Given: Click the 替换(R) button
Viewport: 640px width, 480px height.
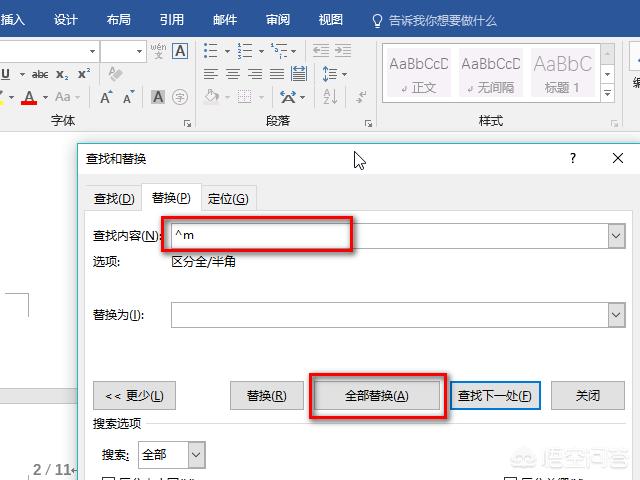Looking at the screenshot, I should click(267, 396).
